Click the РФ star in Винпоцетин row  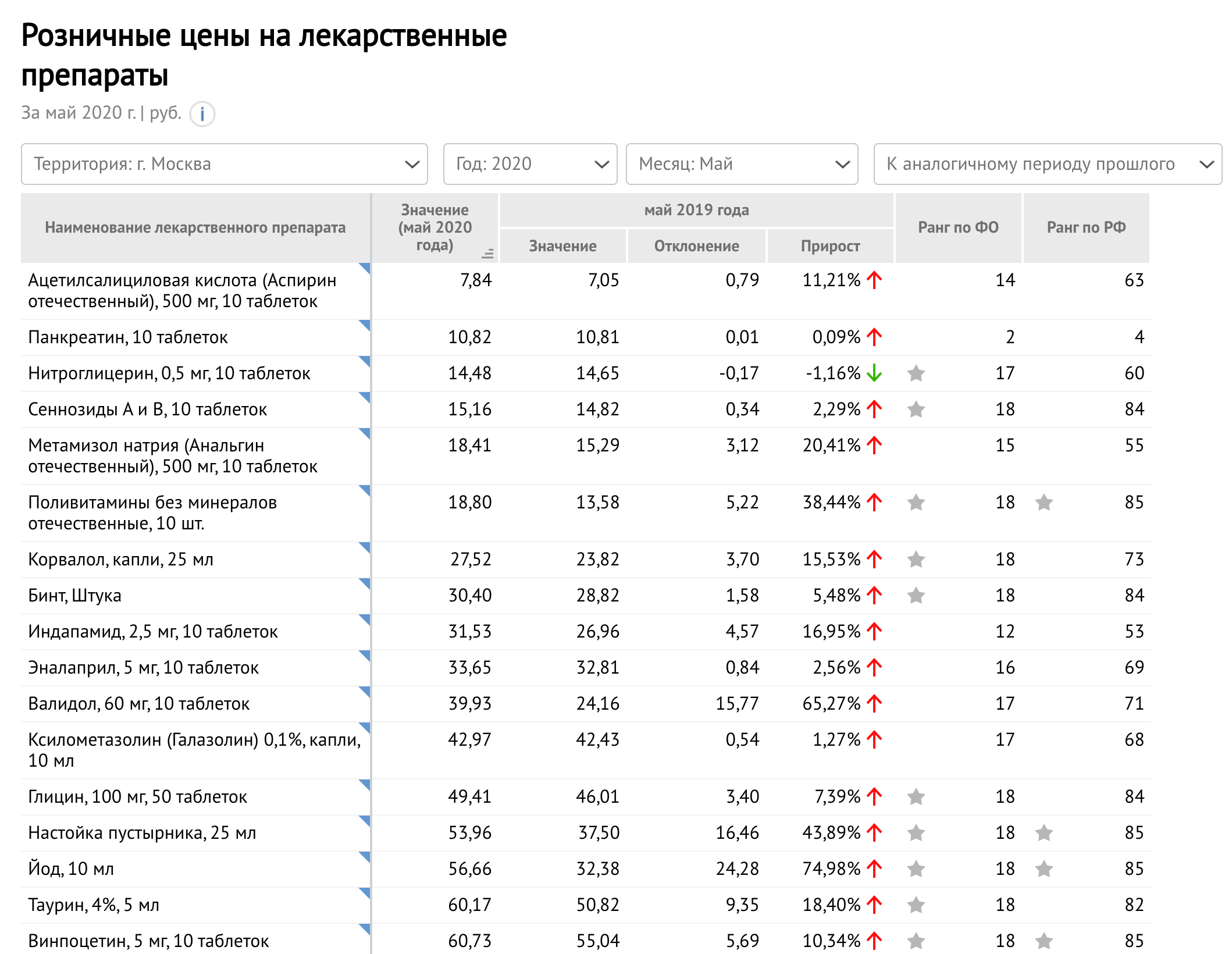[x=1044, y=941]
